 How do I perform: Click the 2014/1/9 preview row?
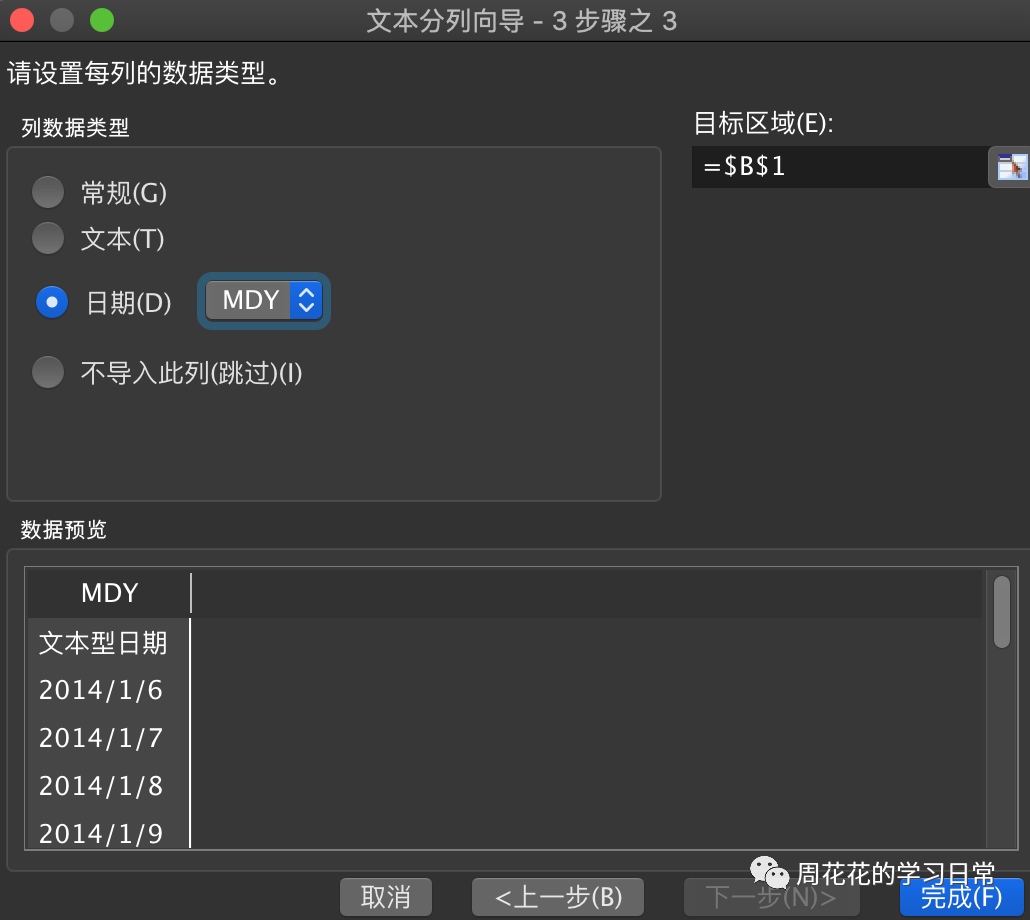[108, 831]
